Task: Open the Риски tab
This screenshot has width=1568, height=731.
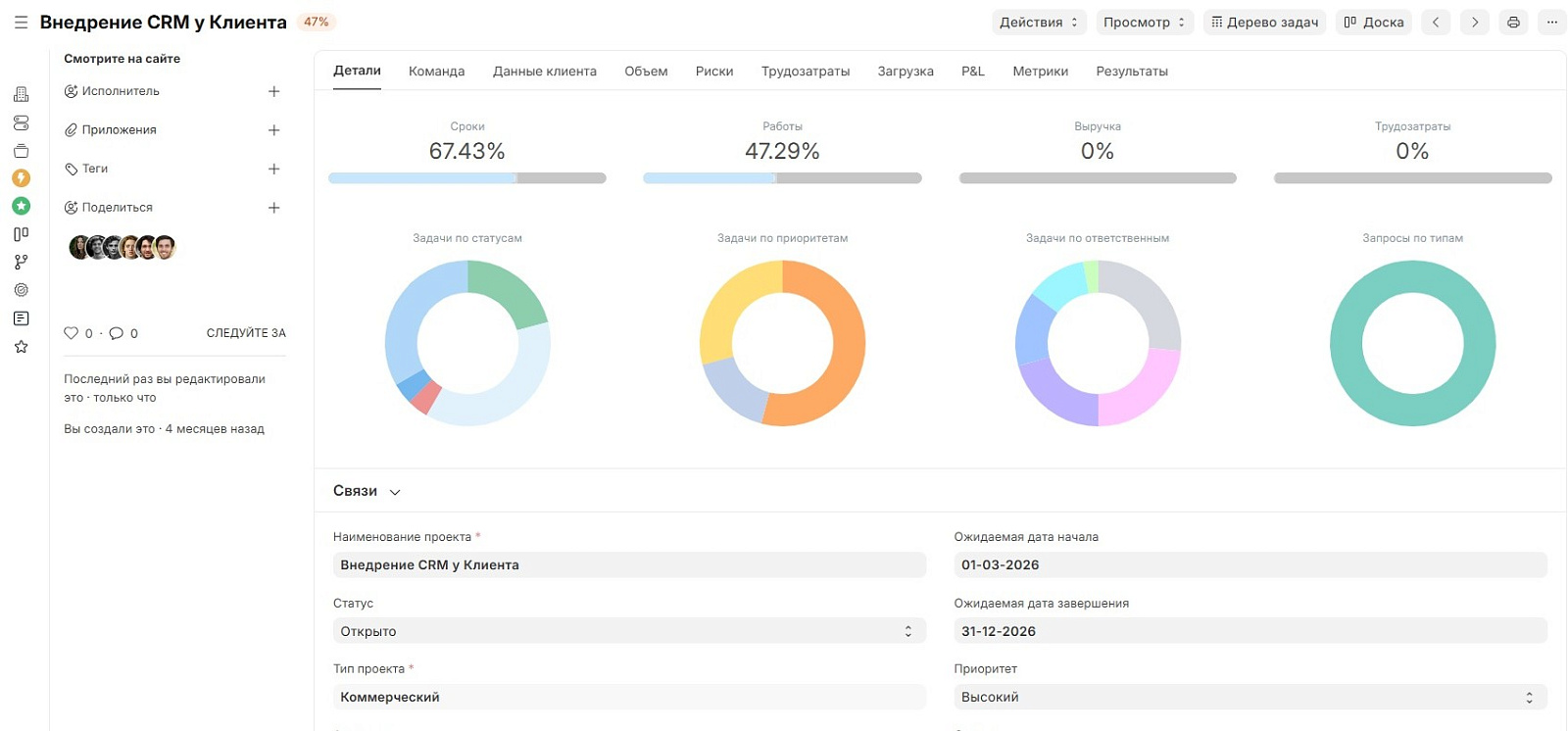Action: pyautogui.click(x=714, y=72)
